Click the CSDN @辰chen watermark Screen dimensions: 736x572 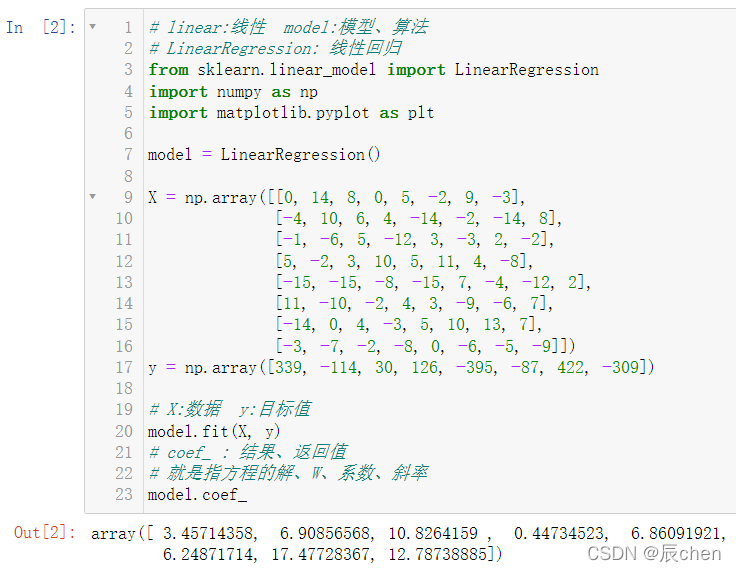point(654,554)
